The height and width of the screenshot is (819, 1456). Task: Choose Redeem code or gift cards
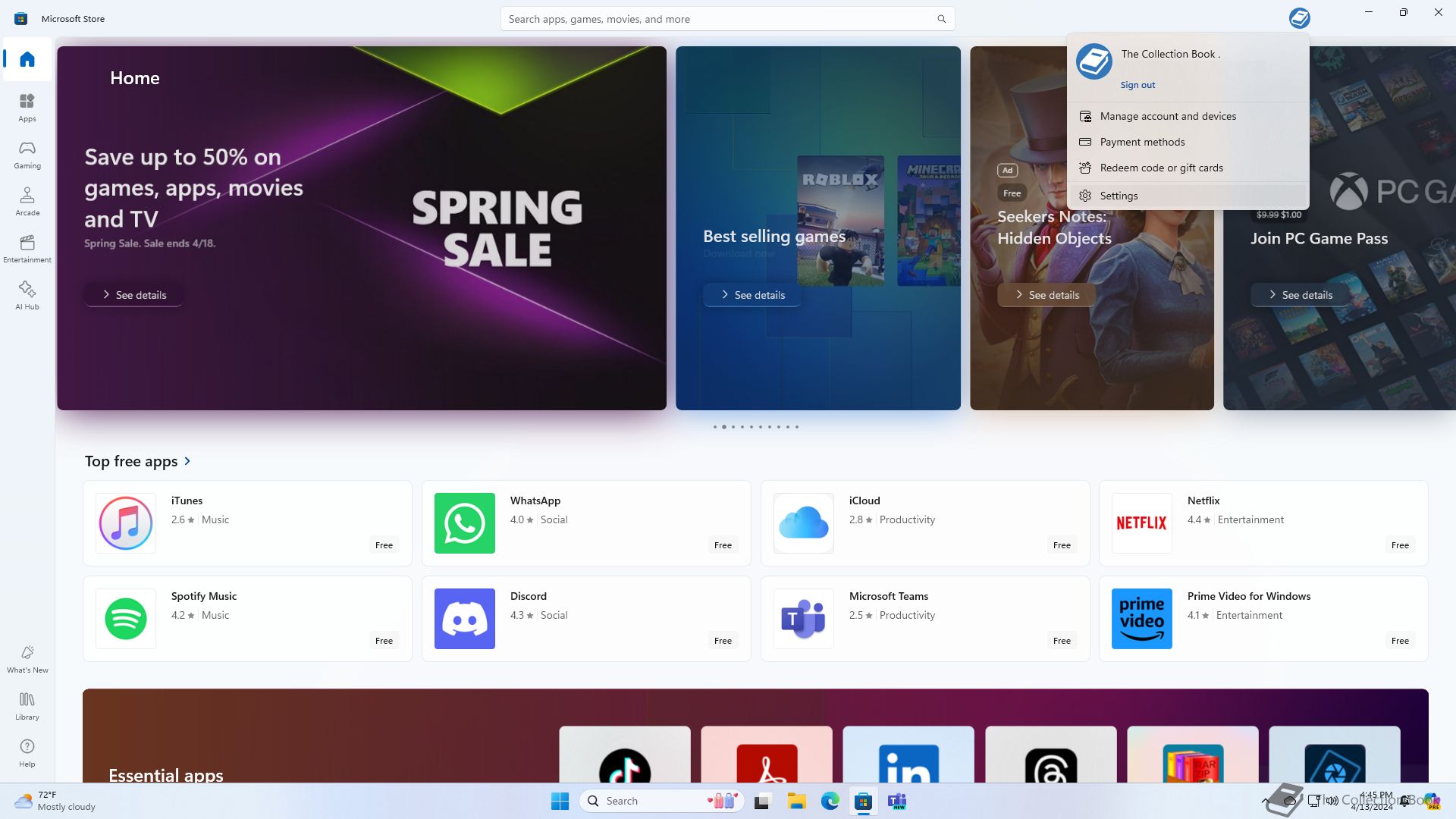click(x=1188, y=168)
